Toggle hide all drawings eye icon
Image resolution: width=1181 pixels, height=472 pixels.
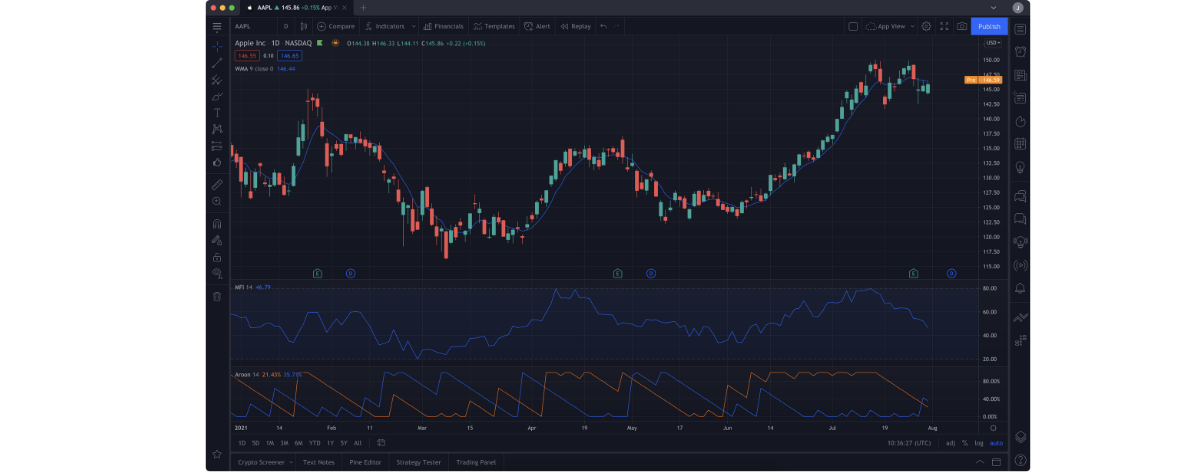[x=217, y=273]
